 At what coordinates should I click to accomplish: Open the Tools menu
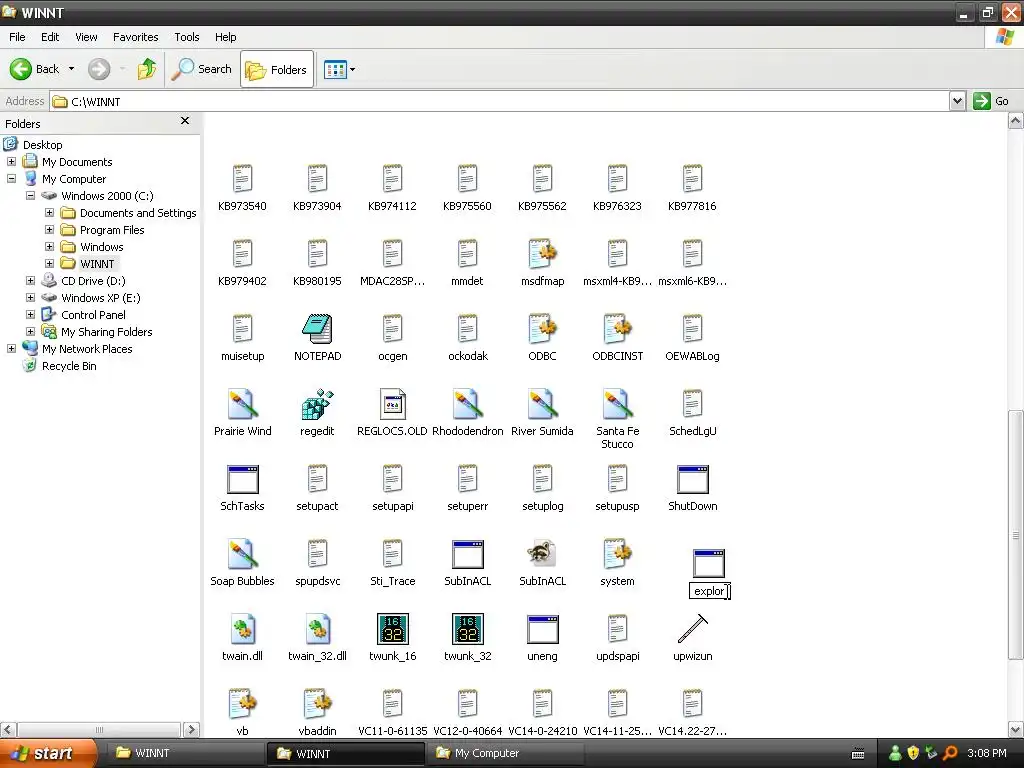(187, 37)
